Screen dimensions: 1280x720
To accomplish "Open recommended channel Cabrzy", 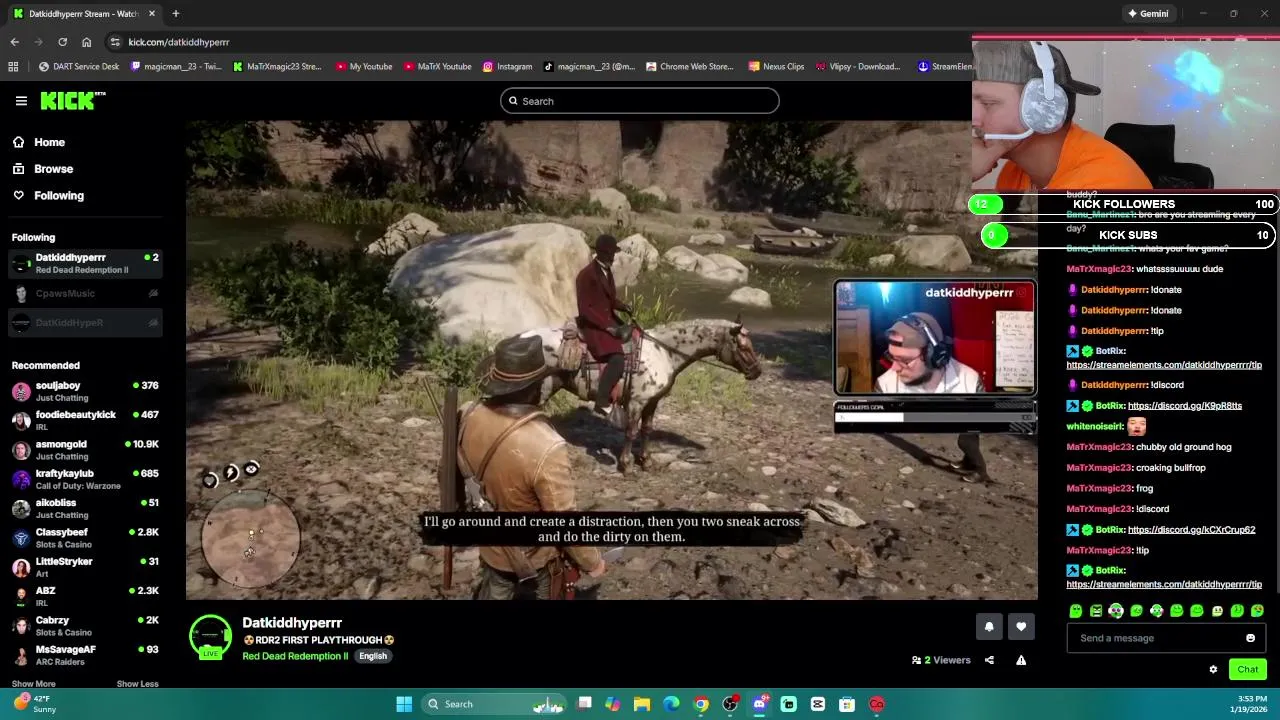I will [x=84, y=626].
